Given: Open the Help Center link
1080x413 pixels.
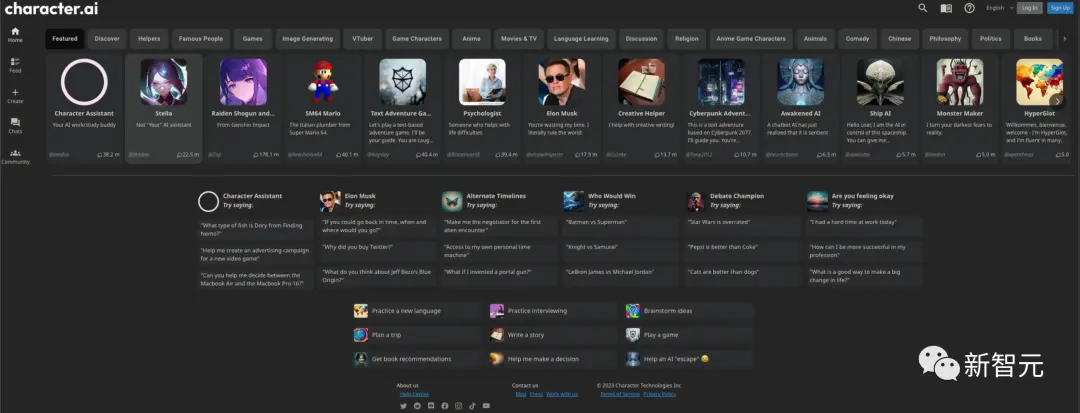Looking at the screenshot, I should (x=414, y=394).
